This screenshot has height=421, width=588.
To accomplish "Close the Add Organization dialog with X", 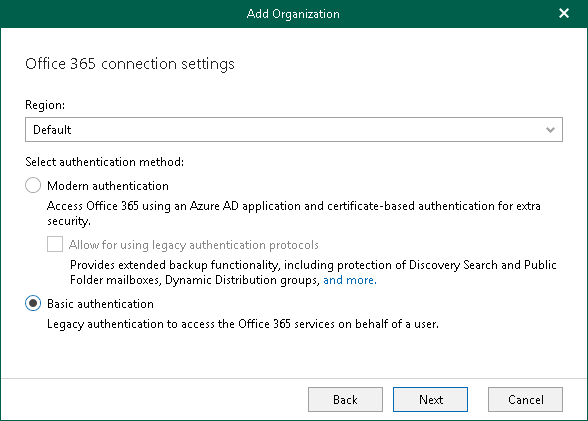I will click(564, 13).
